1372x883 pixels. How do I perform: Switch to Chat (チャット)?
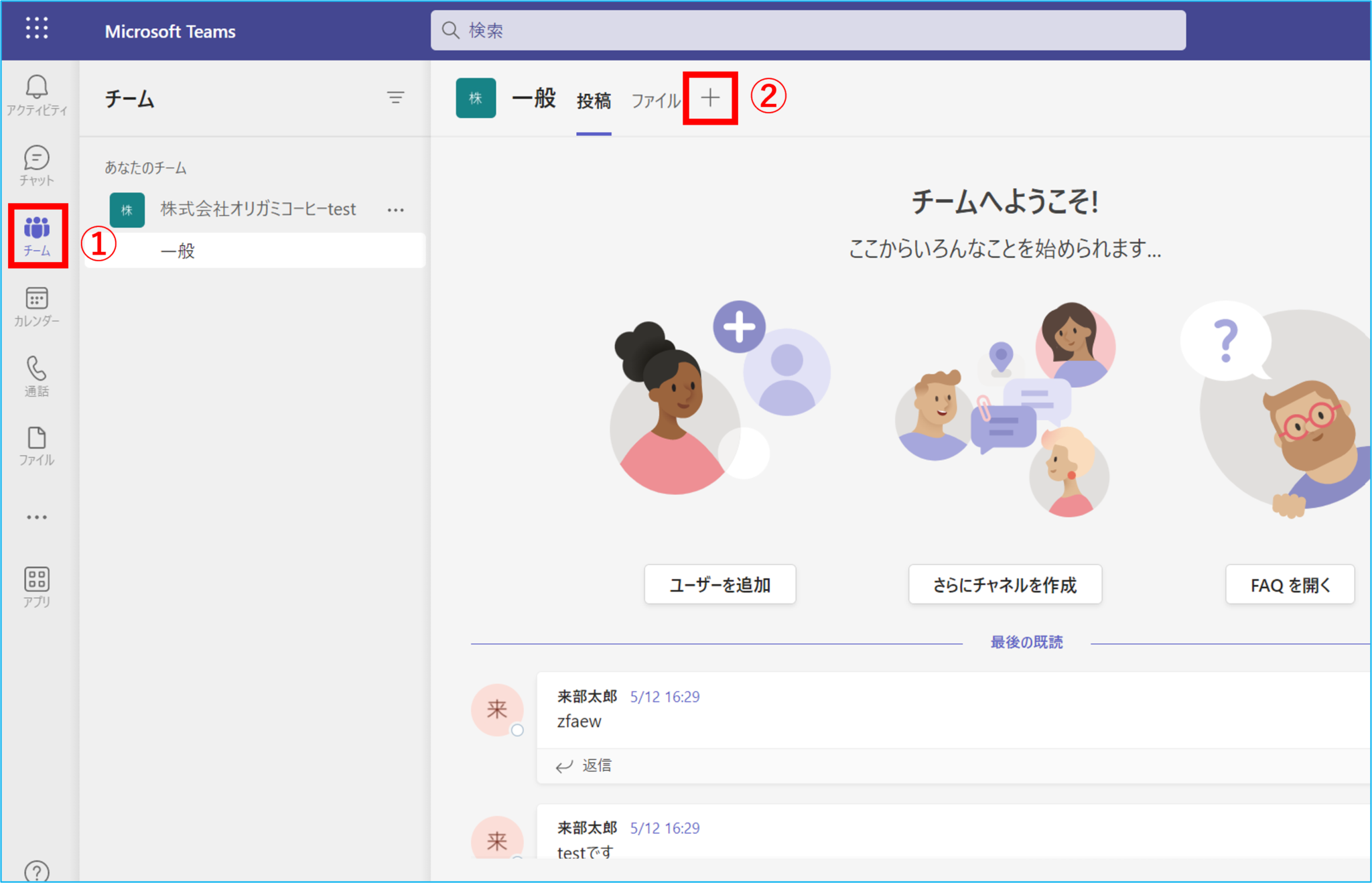[37, 164]
